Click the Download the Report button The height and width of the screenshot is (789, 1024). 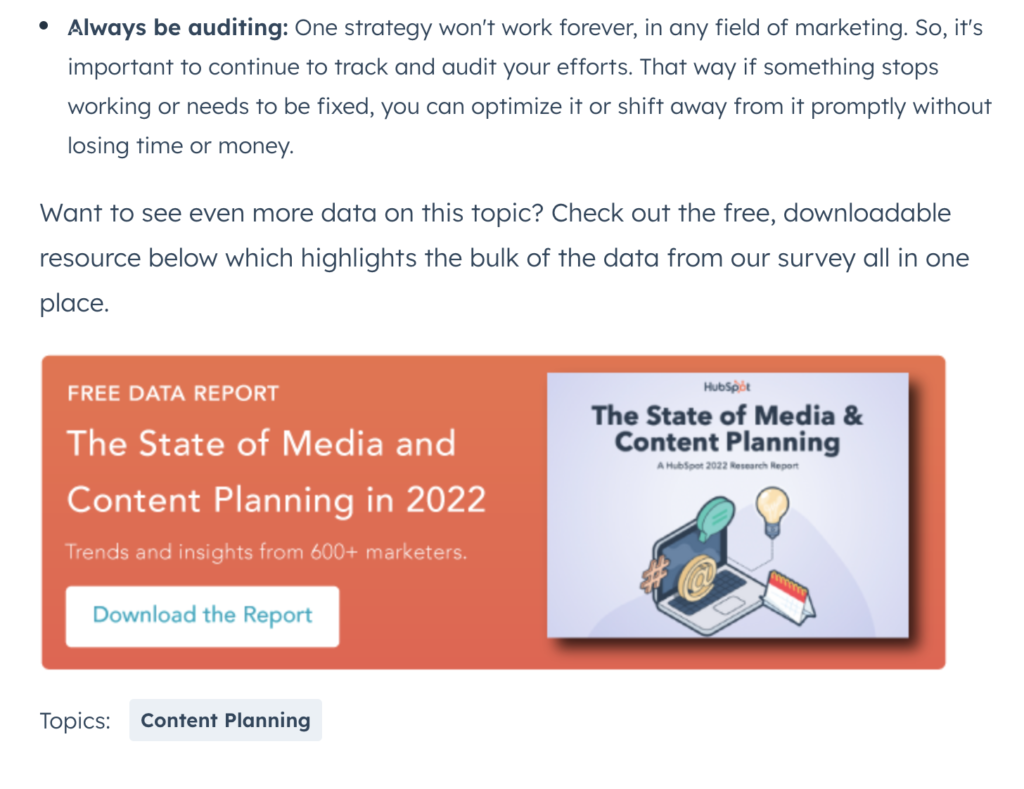tap(202, 616)
